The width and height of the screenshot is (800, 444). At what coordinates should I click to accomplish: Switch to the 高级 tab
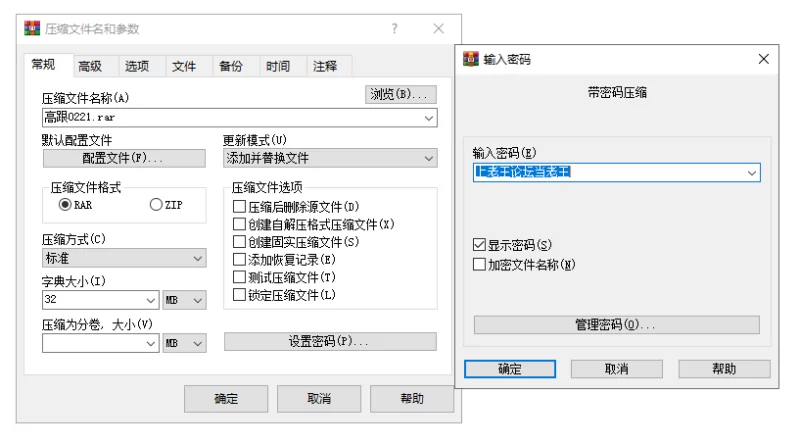click(x=90, y=67)
